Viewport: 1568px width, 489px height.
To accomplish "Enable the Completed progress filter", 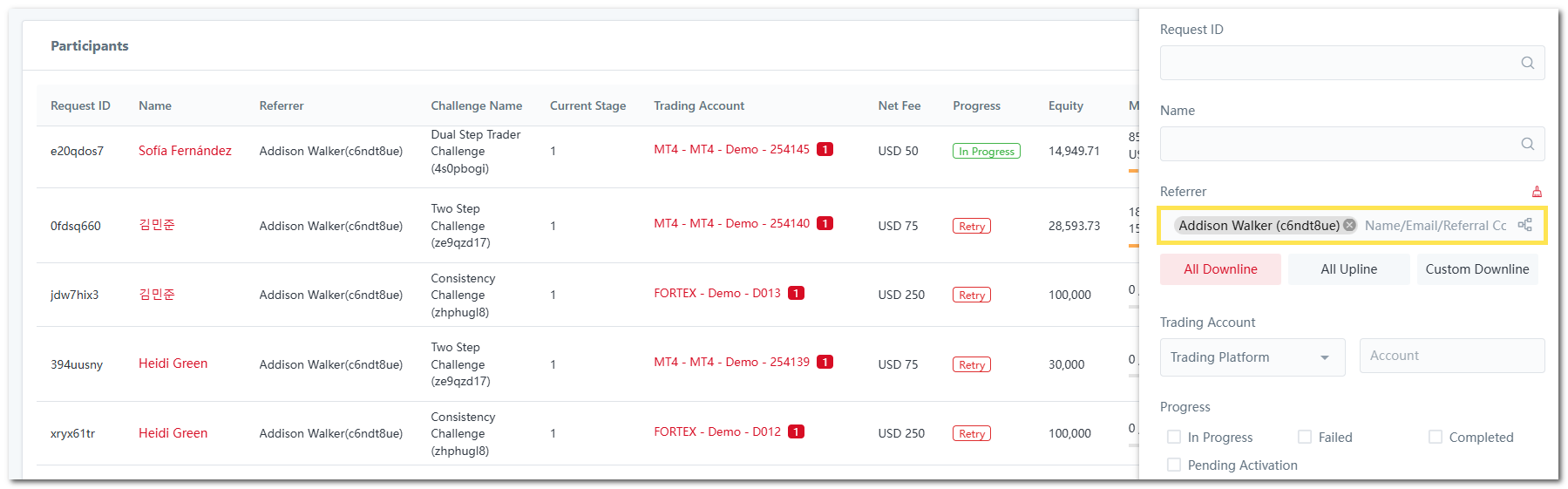I will click(x=1436, y=437).
